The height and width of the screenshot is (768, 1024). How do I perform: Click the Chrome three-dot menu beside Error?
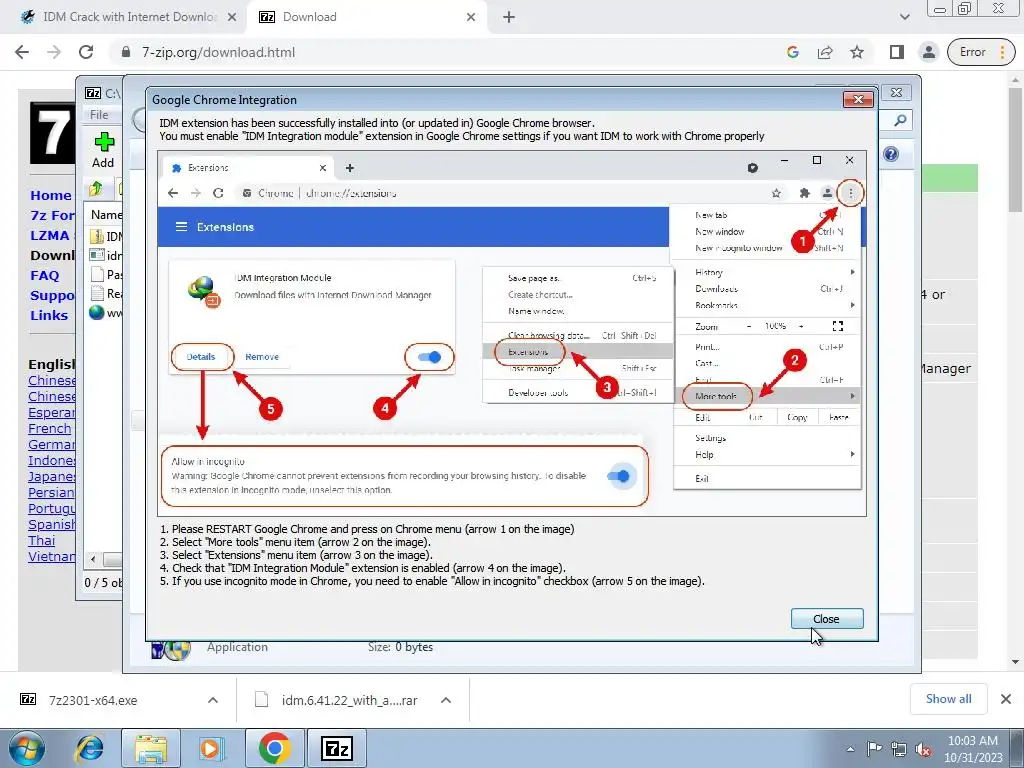[x=1002, y=52]
